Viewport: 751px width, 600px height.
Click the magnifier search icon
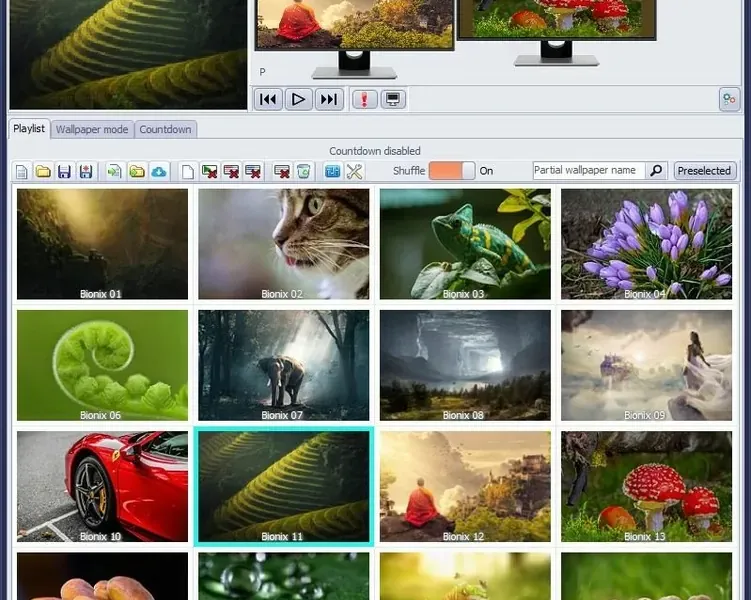(656, 170)
